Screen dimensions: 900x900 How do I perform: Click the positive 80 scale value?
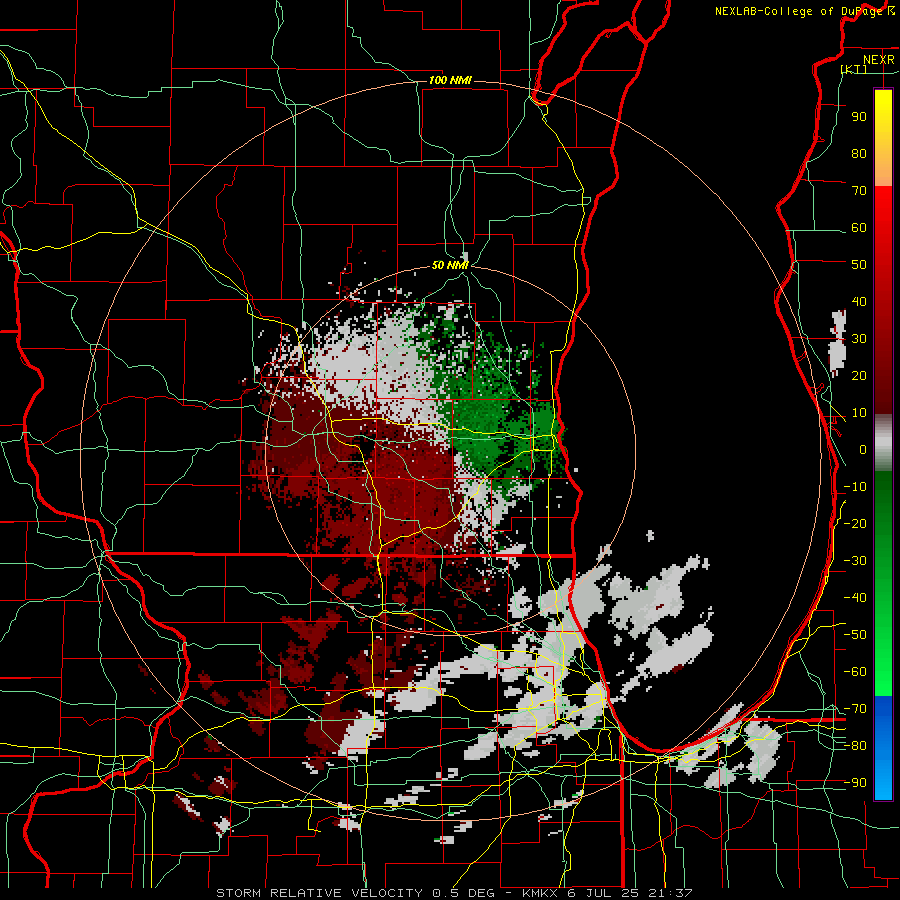click(859, 153)
